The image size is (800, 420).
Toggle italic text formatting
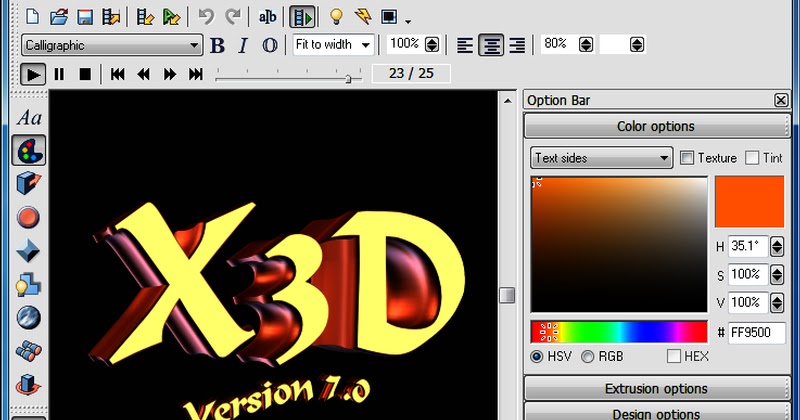coord(243,45)
